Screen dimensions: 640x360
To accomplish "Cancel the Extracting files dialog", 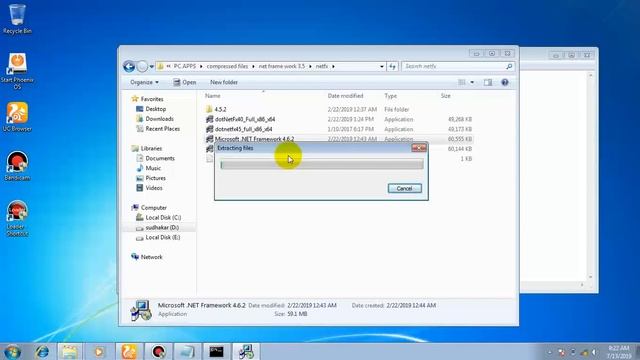I will coord(404,189).
